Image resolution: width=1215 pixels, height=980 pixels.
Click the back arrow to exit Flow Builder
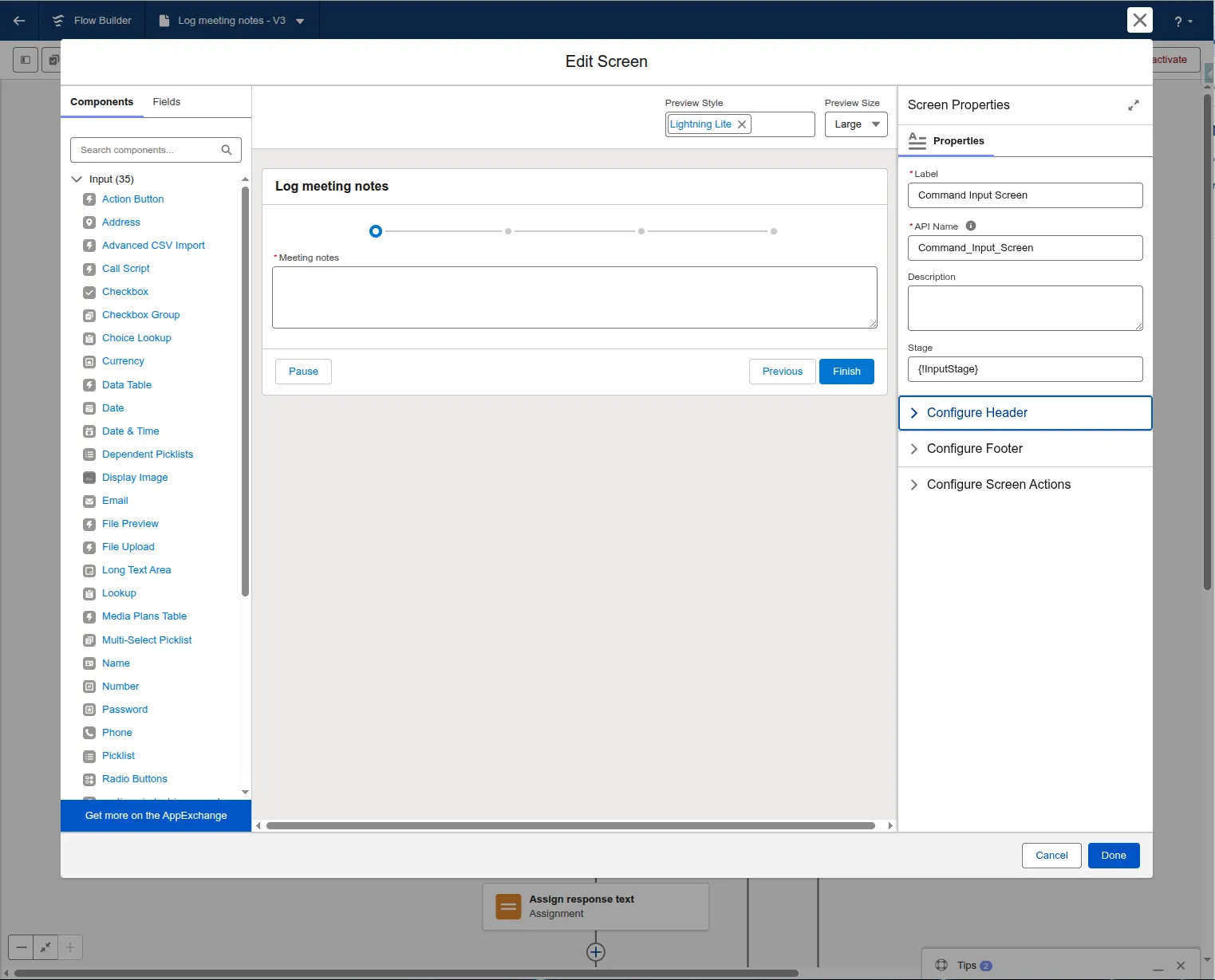(x=19, y=20)
